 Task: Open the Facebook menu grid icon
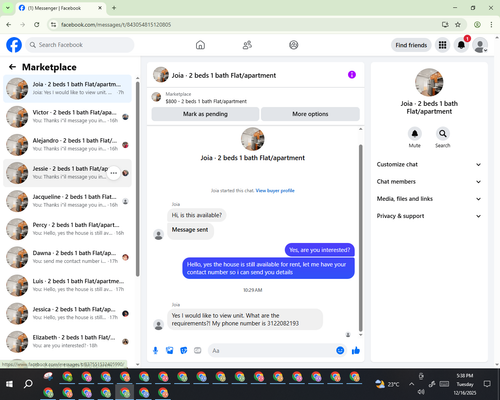coord(442,45)
